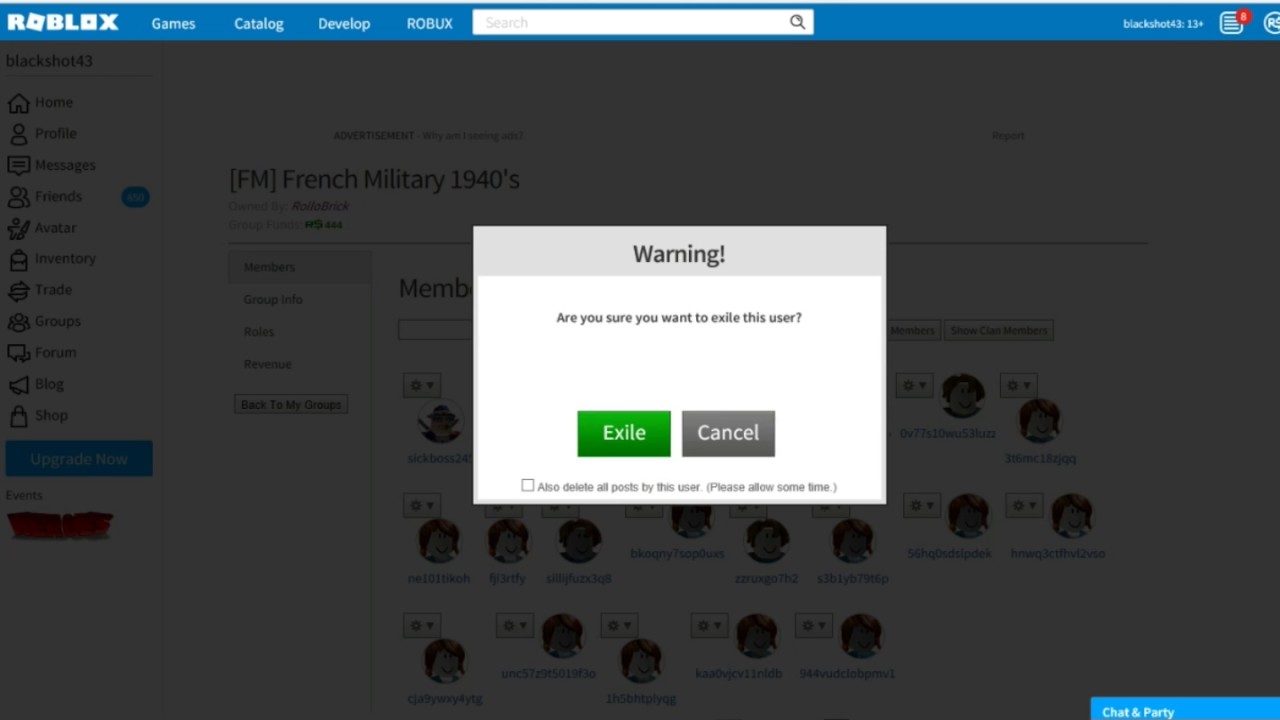This screenshot has width=1280, height=720.
Task: Select the Members tab
Action: pos(299,267)
